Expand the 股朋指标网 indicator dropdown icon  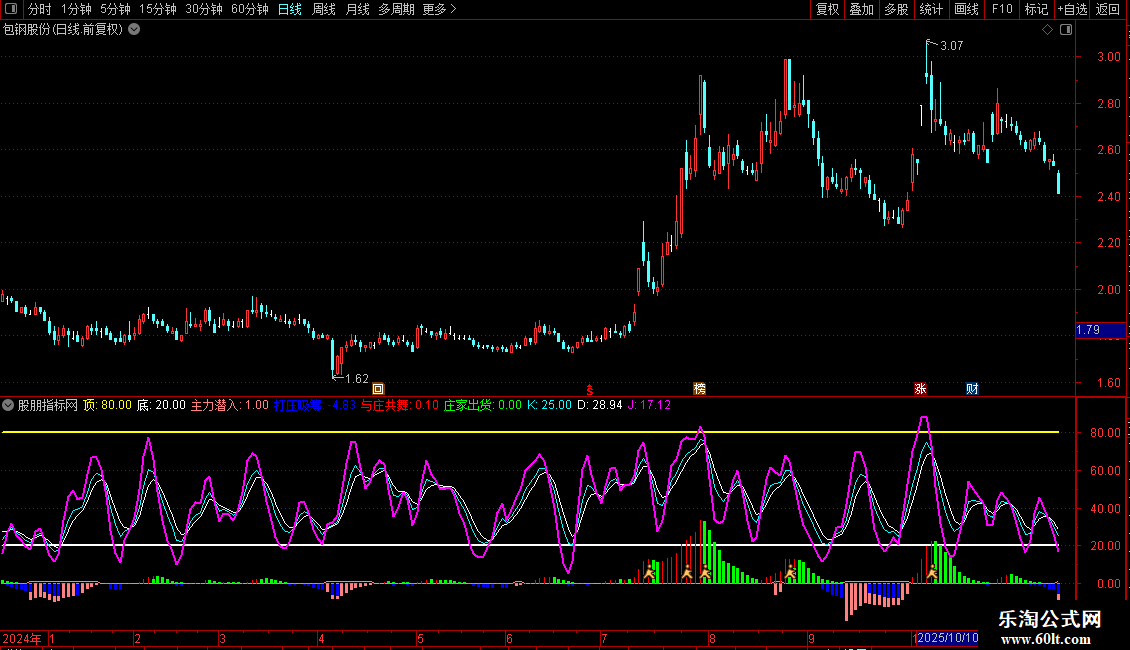pos(8,405)
